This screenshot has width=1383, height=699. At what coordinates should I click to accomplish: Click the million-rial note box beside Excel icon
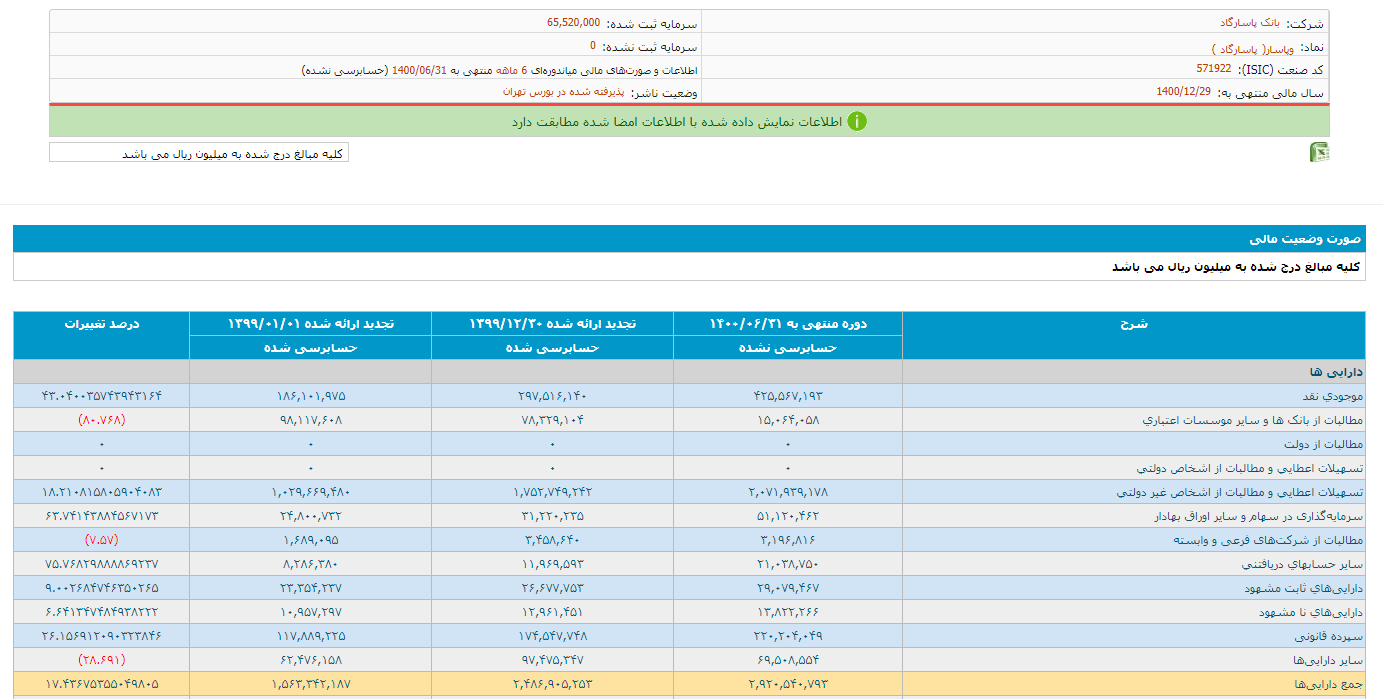[x=199, y=153]
